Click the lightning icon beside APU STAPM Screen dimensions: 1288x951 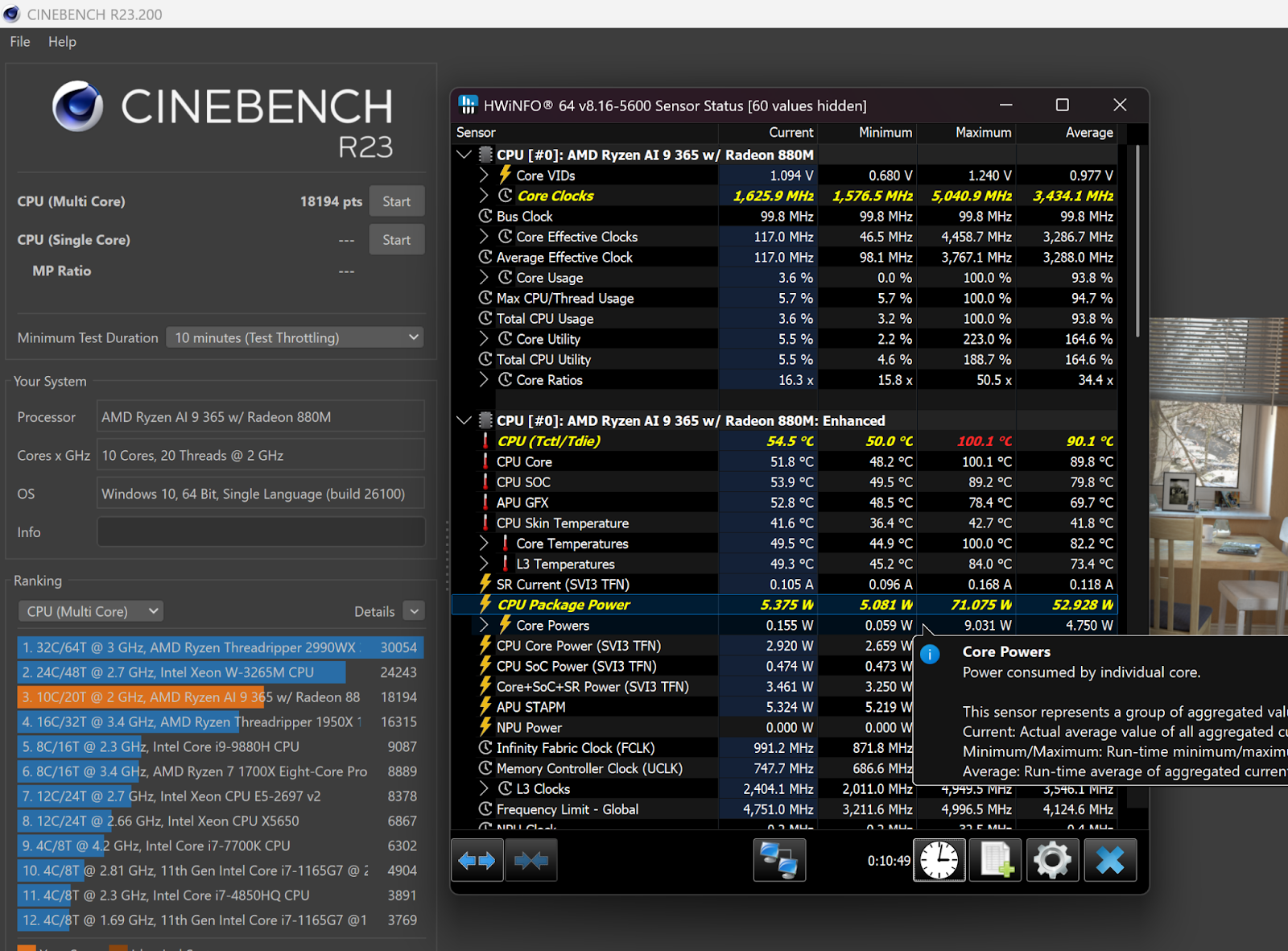click(485, 706)
